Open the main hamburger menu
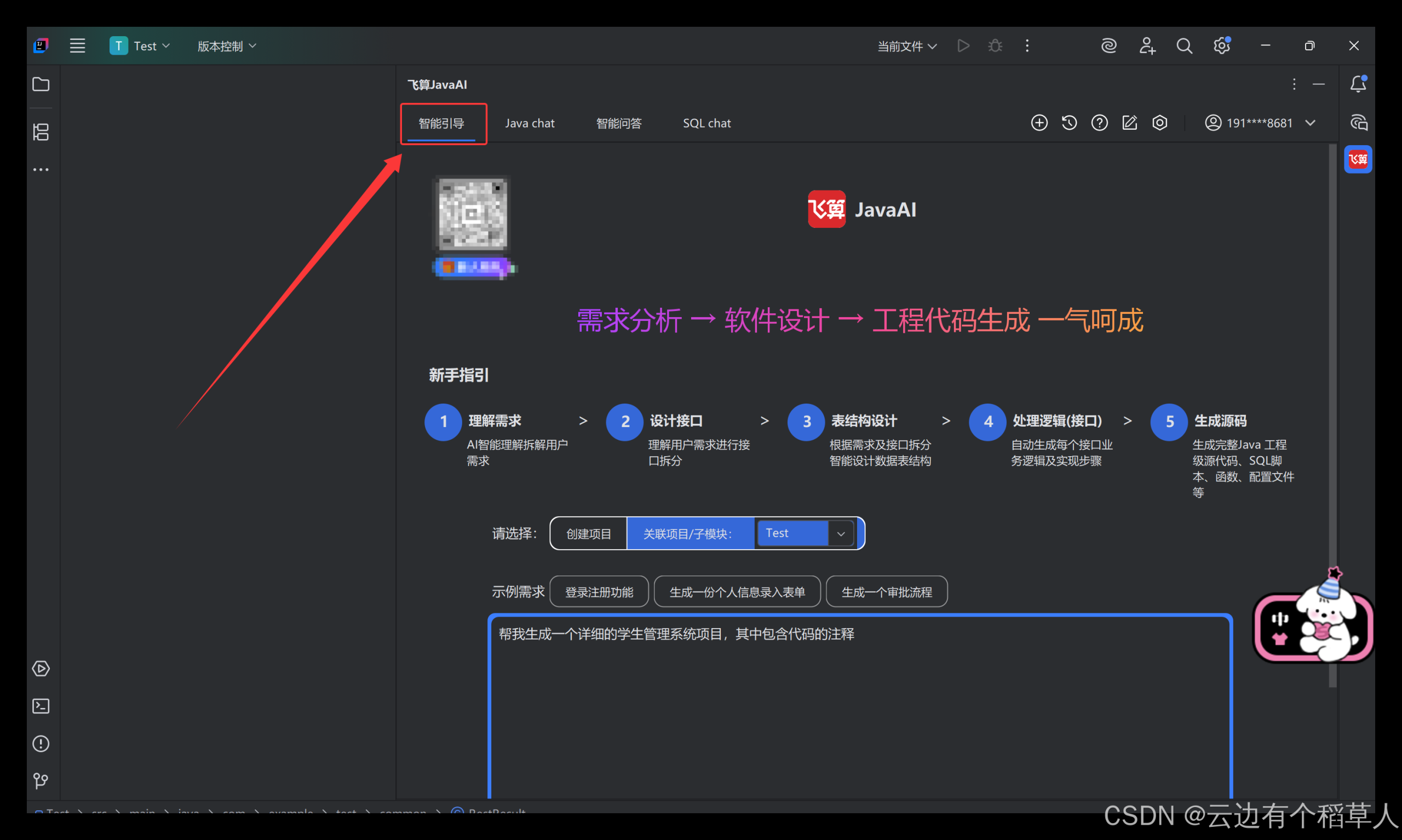Viewport: 1402px width, 840px height. pos(78,46)
